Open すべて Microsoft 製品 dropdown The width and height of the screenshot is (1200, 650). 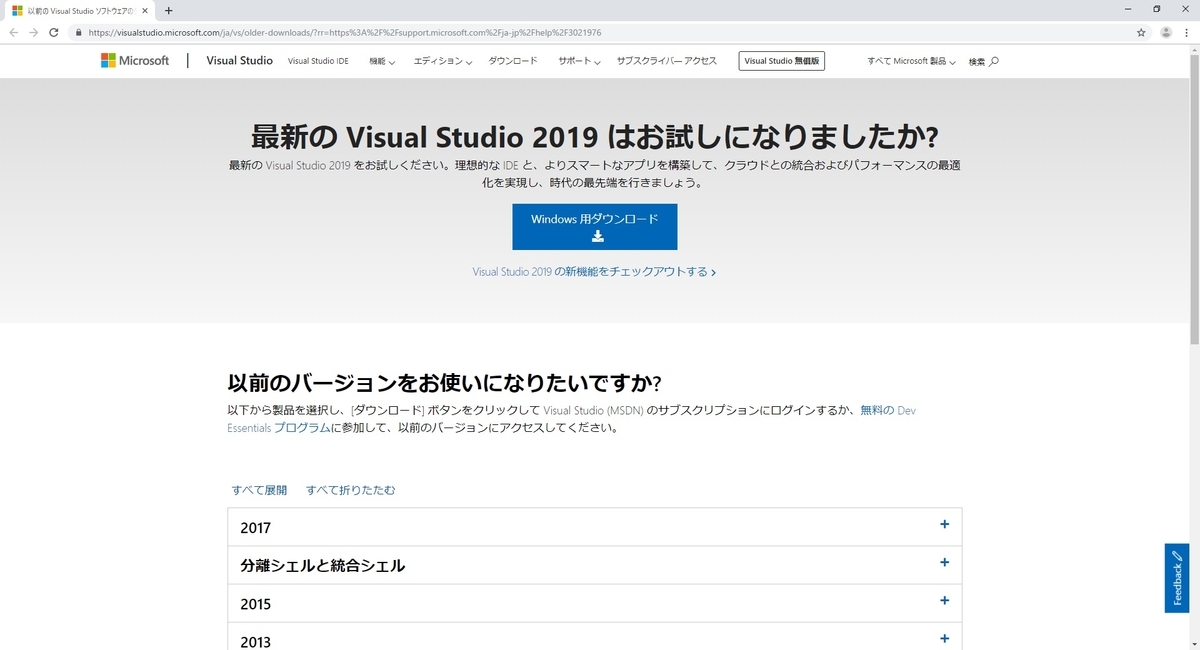coord(911,61)
